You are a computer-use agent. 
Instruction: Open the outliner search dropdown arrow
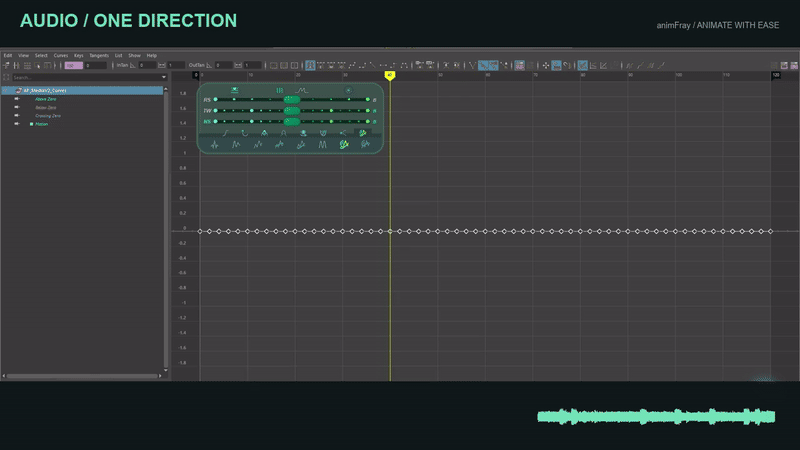tap(164, 78)
